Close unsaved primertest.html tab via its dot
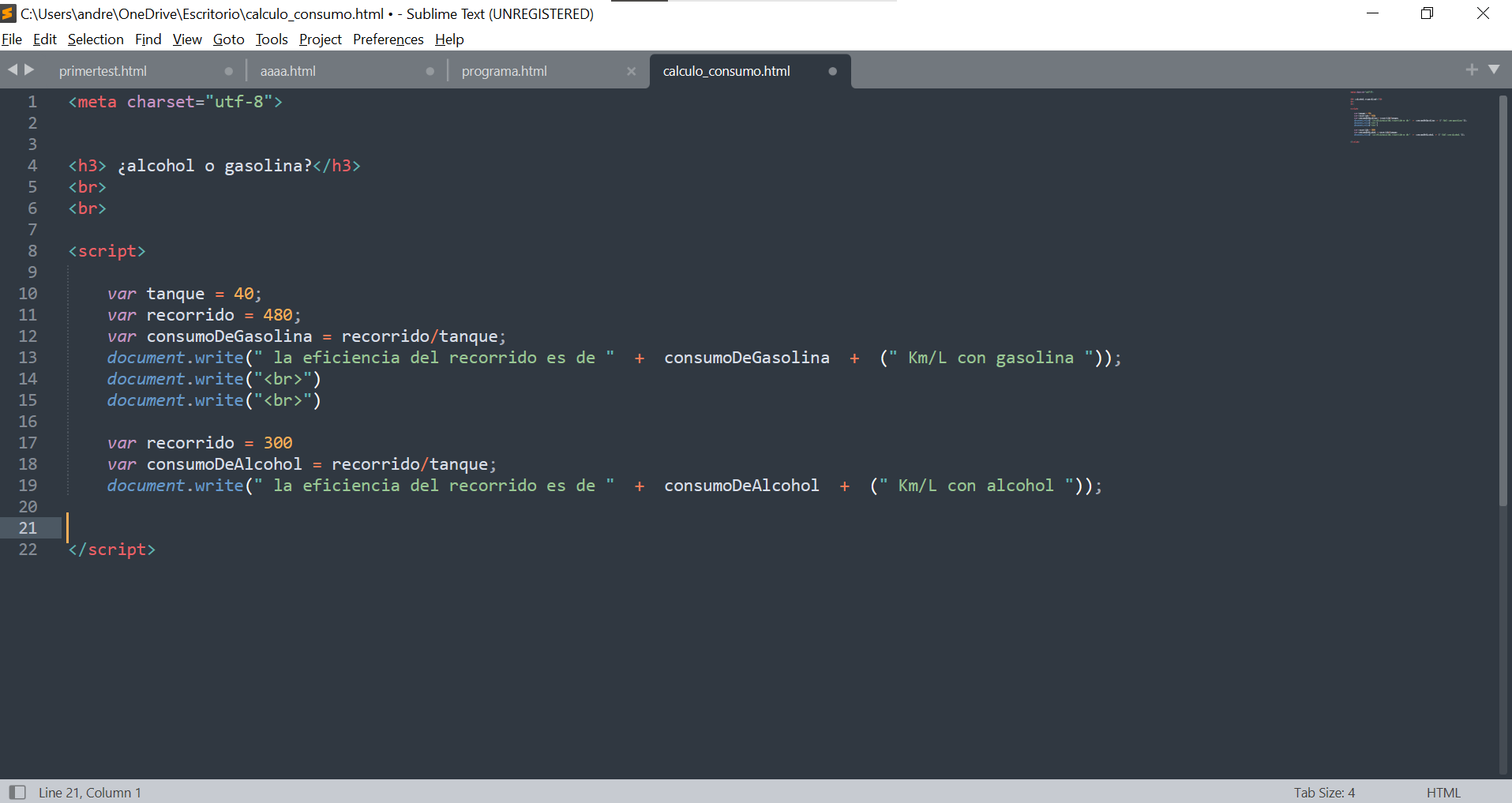1512x803 pixels. pyautogui.click(x=229, y=71)
